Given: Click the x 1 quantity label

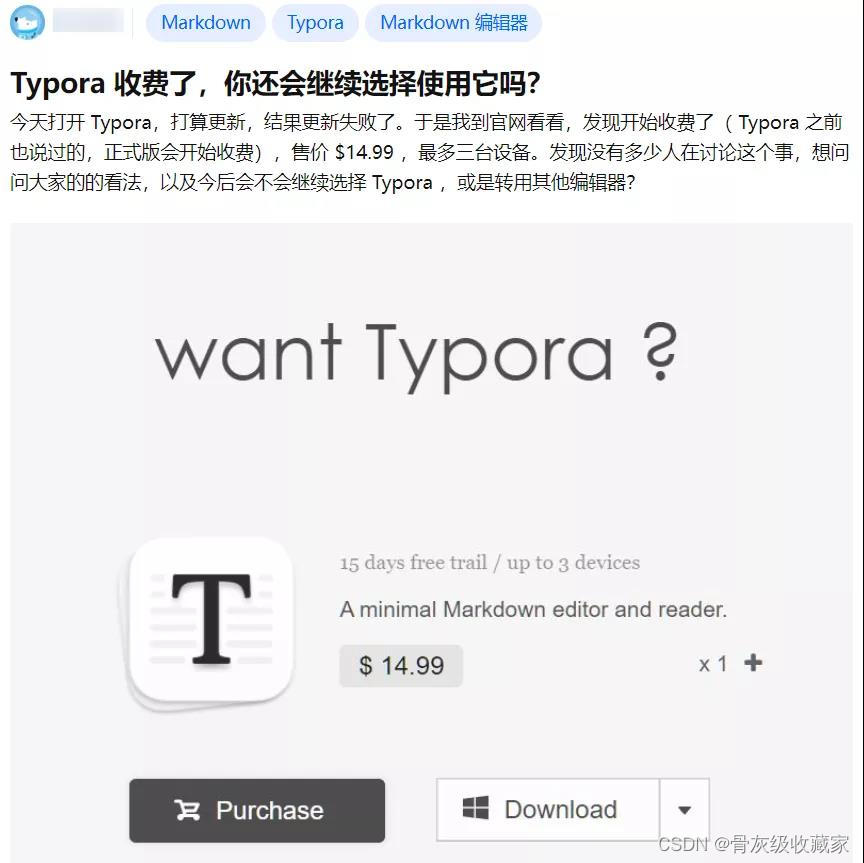Looking at the screenshot, I should pyautogui.click(x=713, y=664).
